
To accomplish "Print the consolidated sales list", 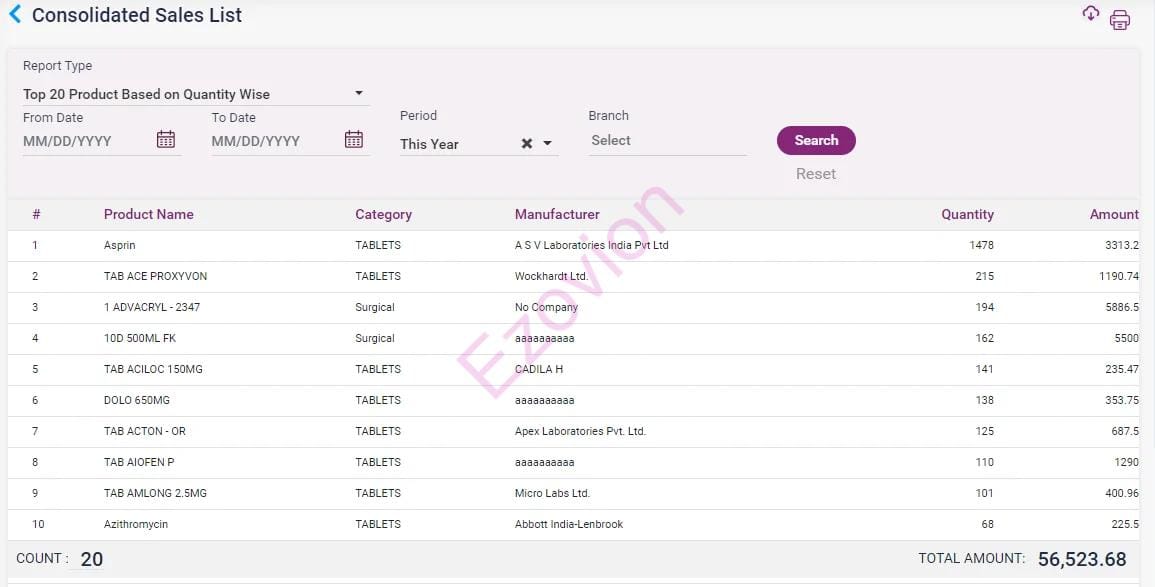I will (1120, 20).
